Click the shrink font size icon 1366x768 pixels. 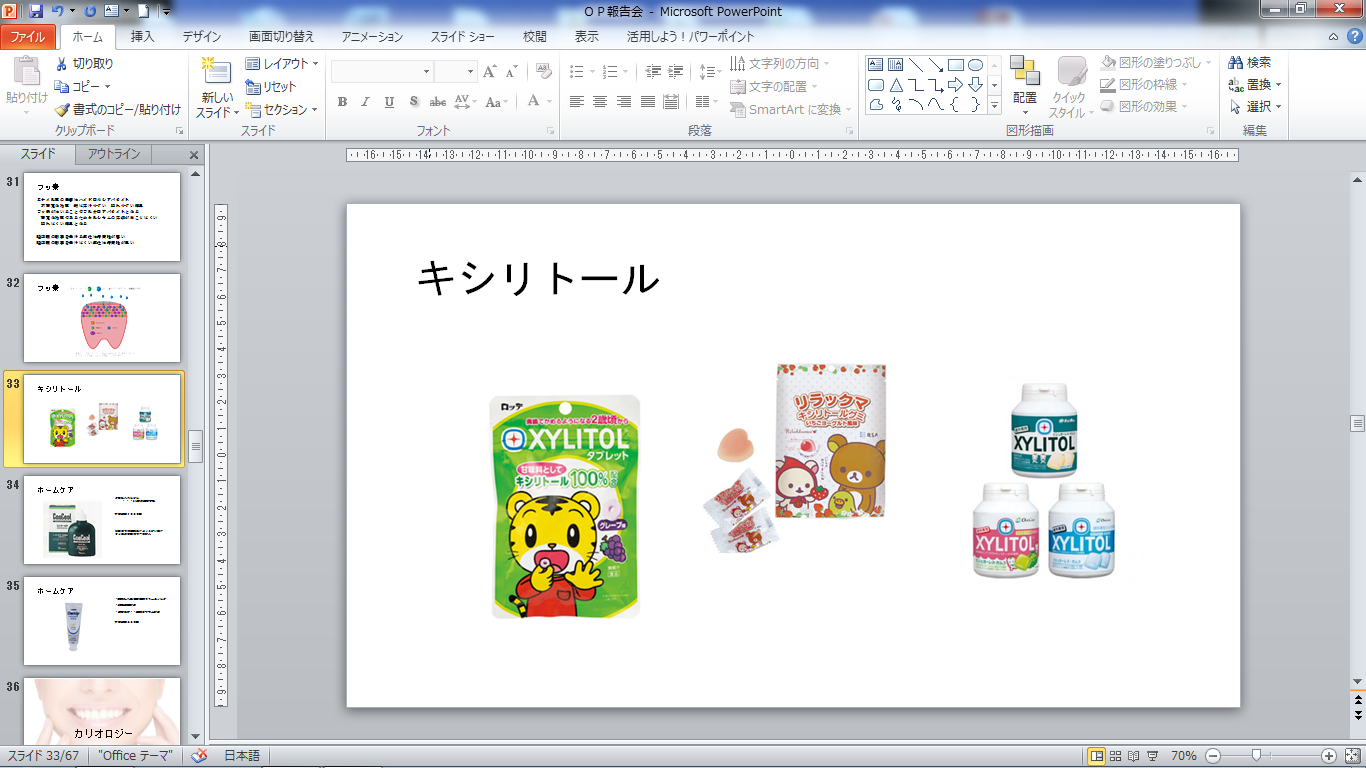(x=512, y=71)
